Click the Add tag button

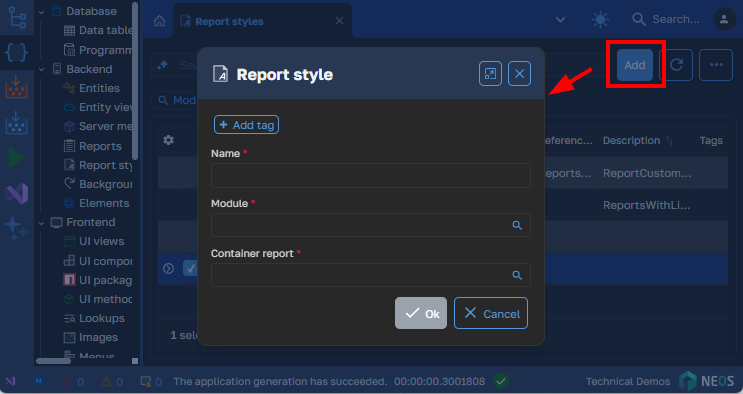(x=246, y=125)
